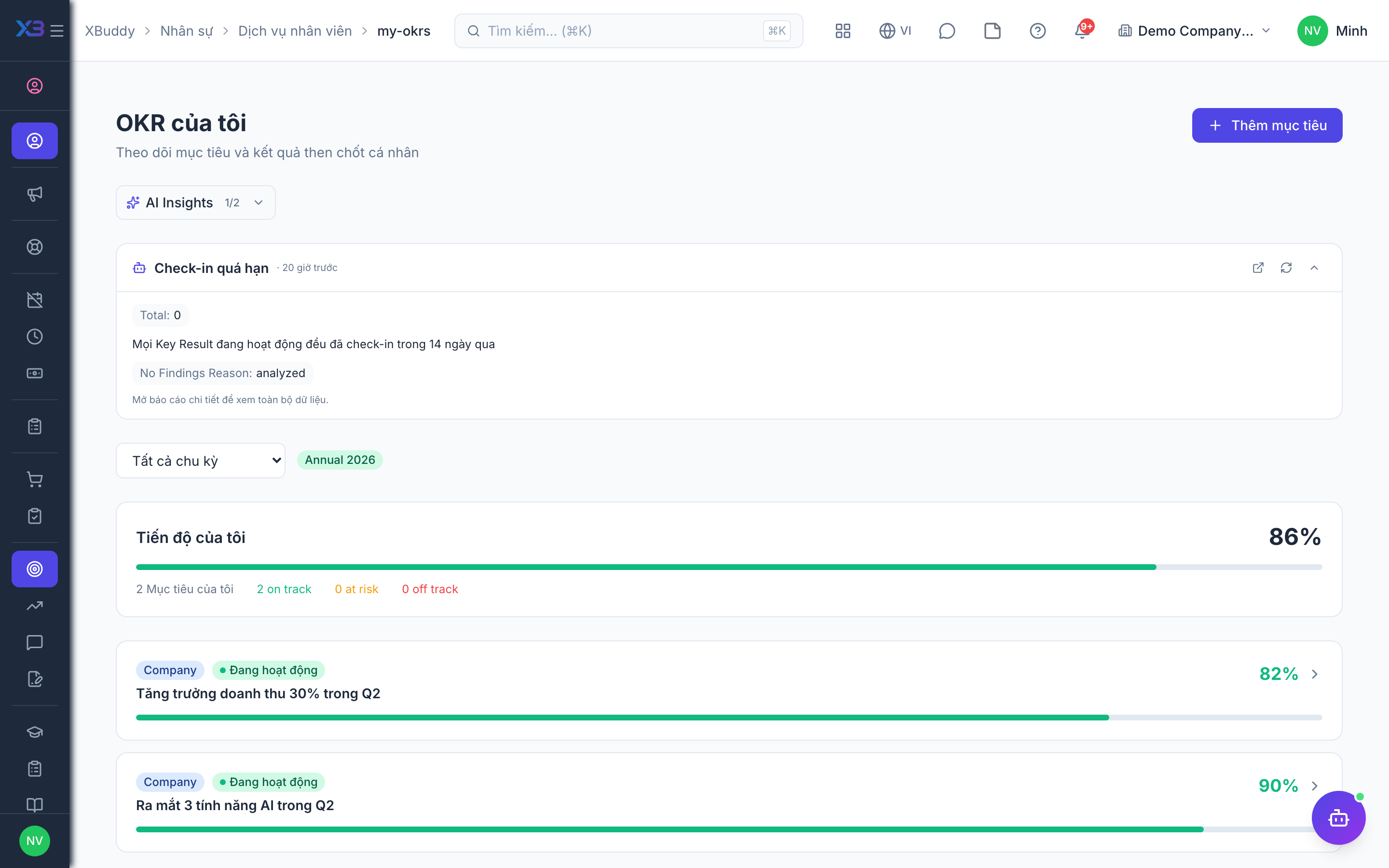Open the calendar-off leave sidebar icon
The width and height of the screenshot is (1389, 868).
pyautogui.click(x=34, y=299)
